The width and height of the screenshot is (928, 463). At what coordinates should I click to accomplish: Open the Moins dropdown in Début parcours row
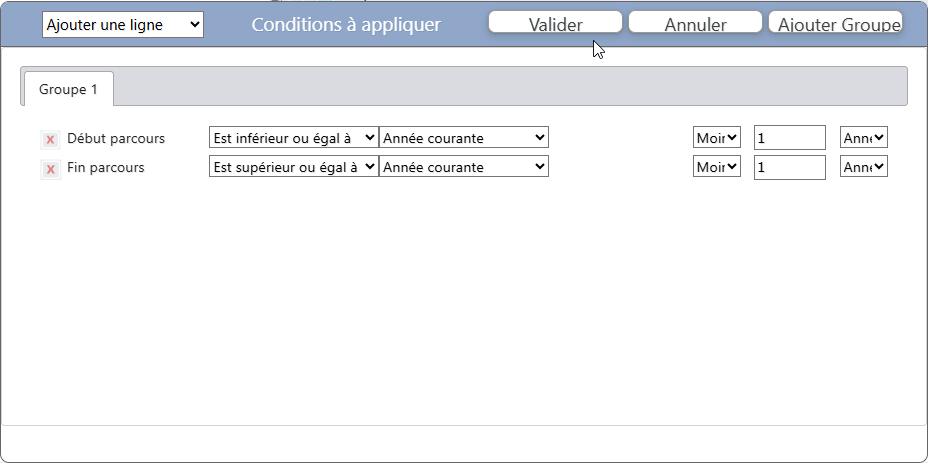[x=717, y=138]
